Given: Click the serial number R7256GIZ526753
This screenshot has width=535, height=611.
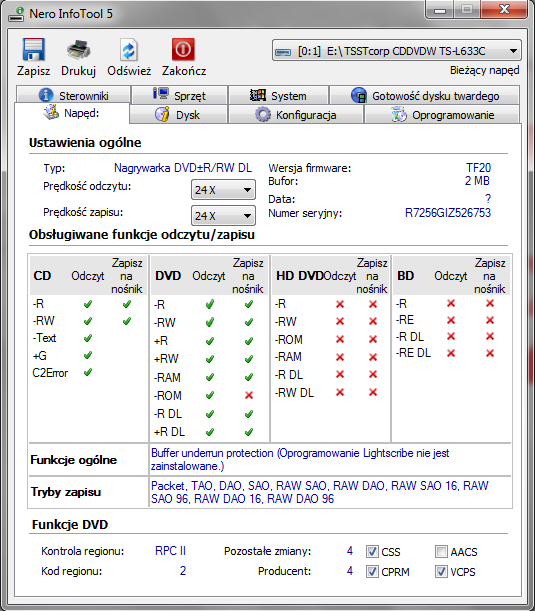Looking at the screenshot, I should pyautogui.click(x=448, y=213).
